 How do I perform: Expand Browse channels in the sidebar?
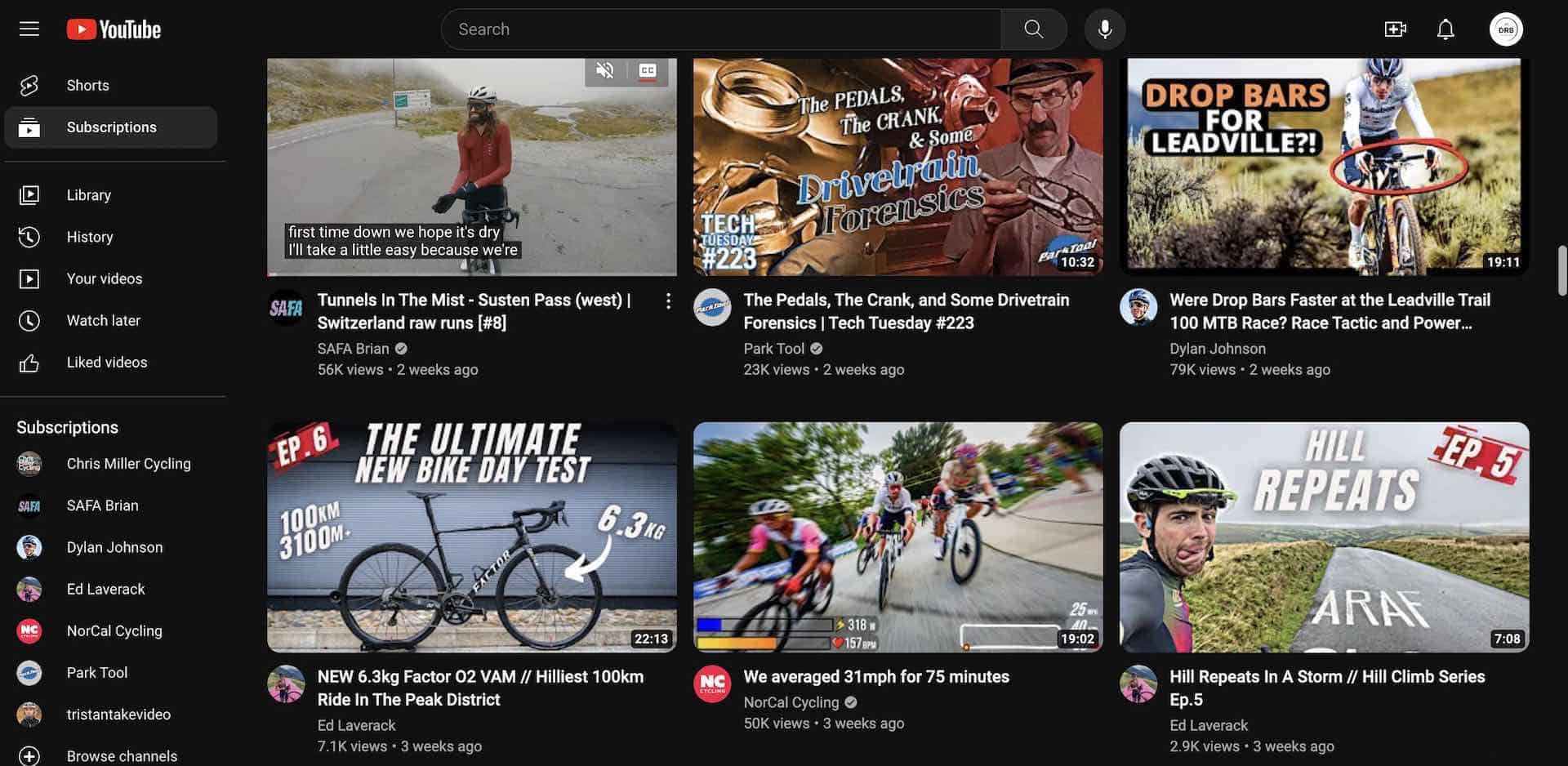point(121,755)
